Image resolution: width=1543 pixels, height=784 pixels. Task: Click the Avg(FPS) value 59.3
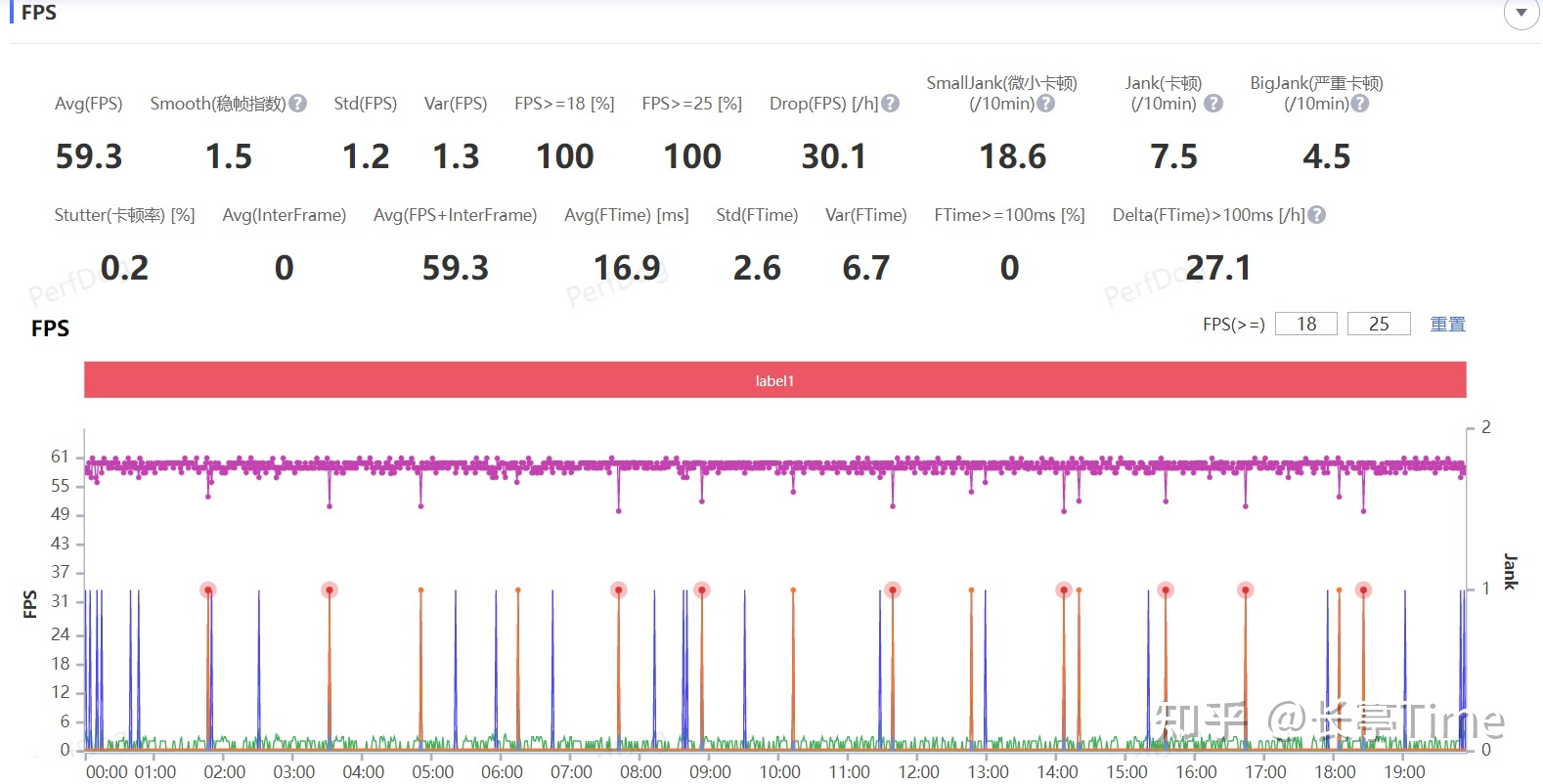click(89, 156)
